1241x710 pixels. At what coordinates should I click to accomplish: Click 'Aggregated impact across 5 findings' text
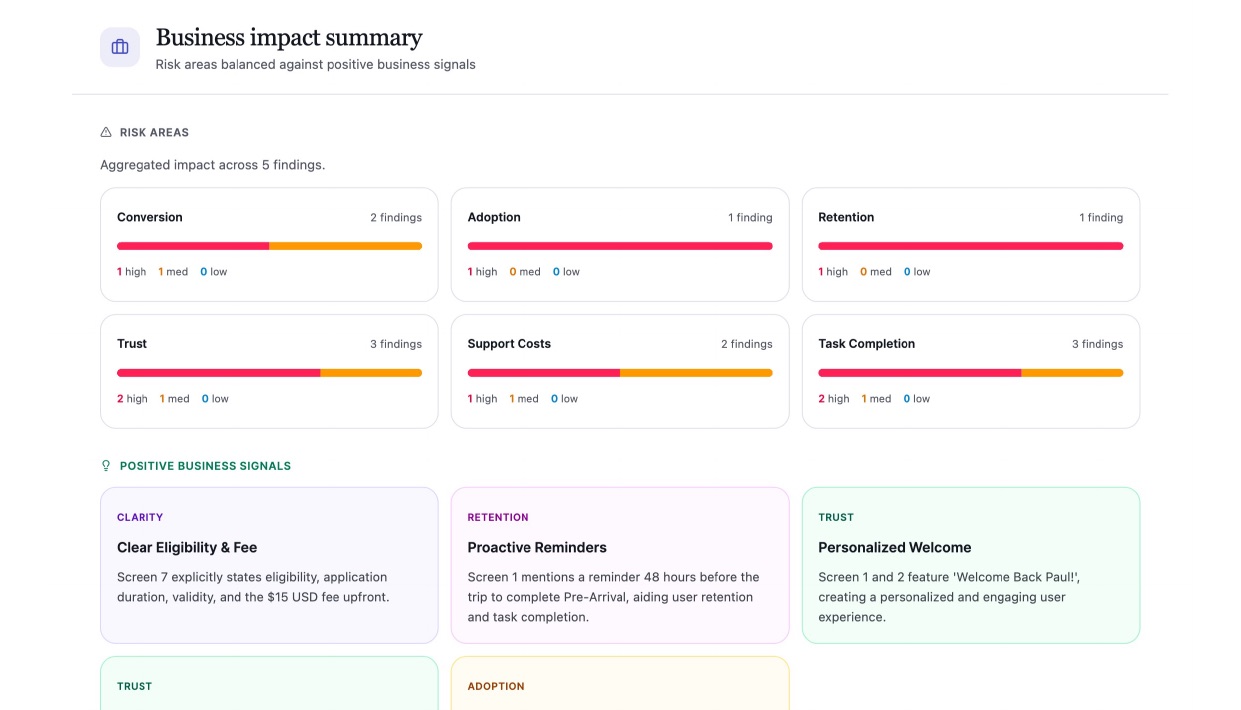point(212,165)
